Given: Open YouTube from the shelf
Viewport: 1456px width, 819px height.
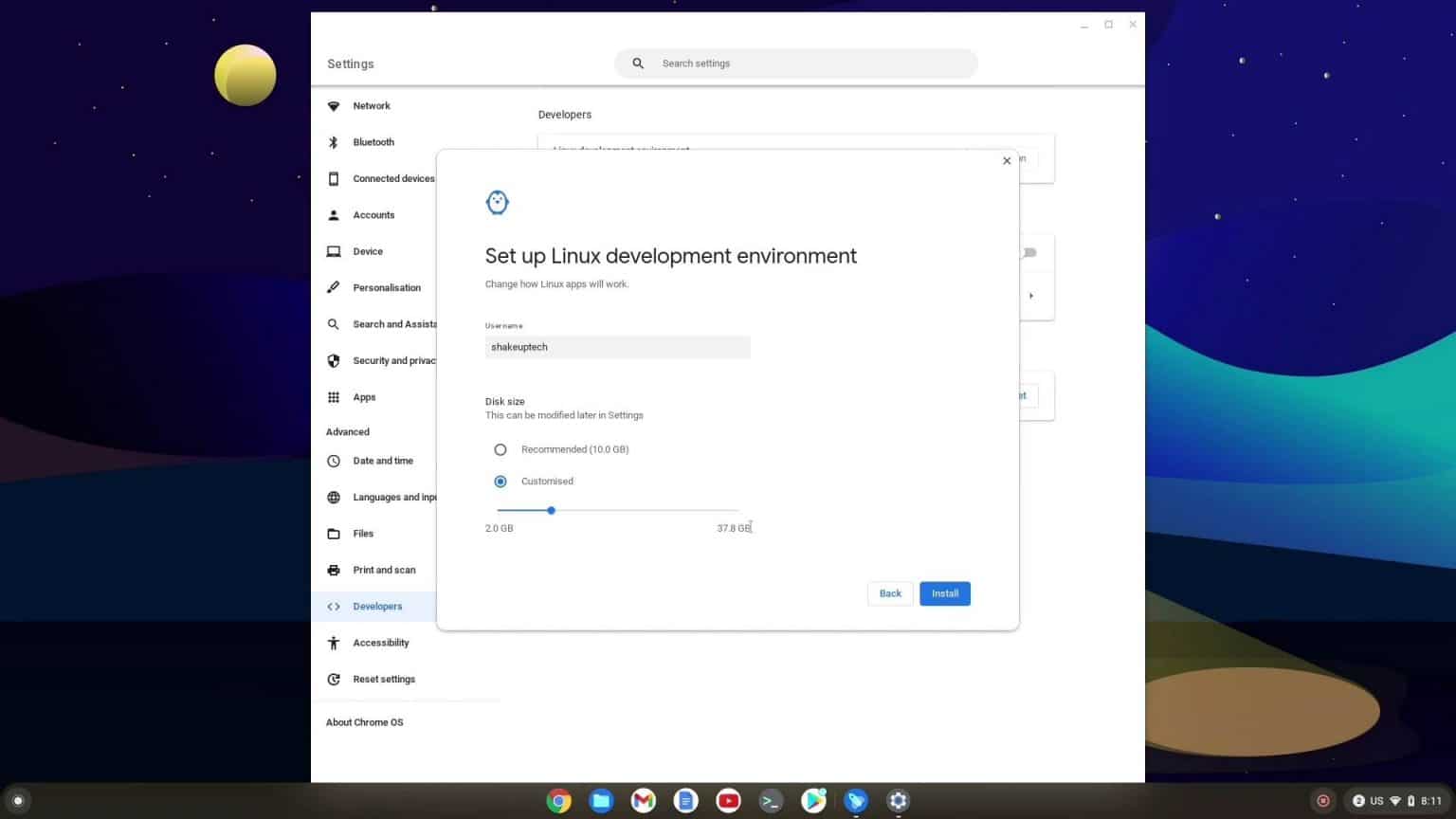Looking at the screenshot, I should 728,800.
